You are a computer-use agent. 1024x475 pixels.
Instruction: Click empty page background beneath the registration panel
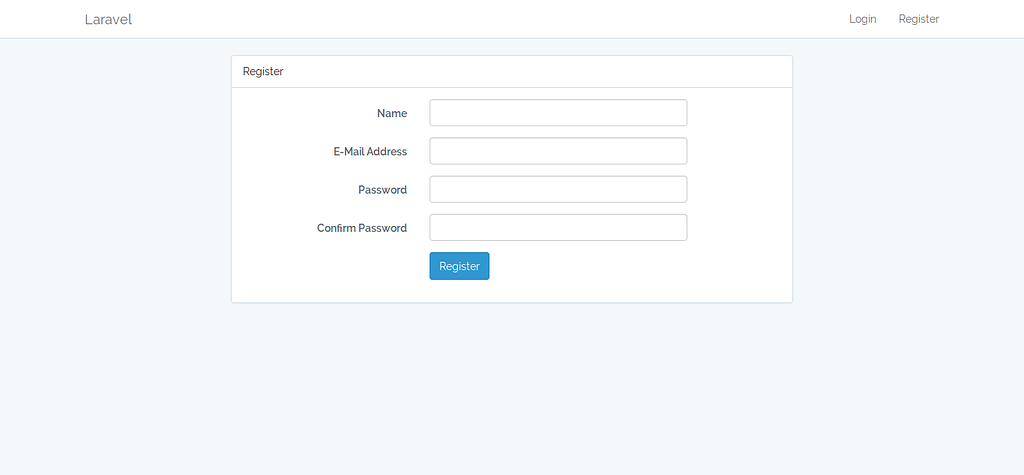(512, 385)
